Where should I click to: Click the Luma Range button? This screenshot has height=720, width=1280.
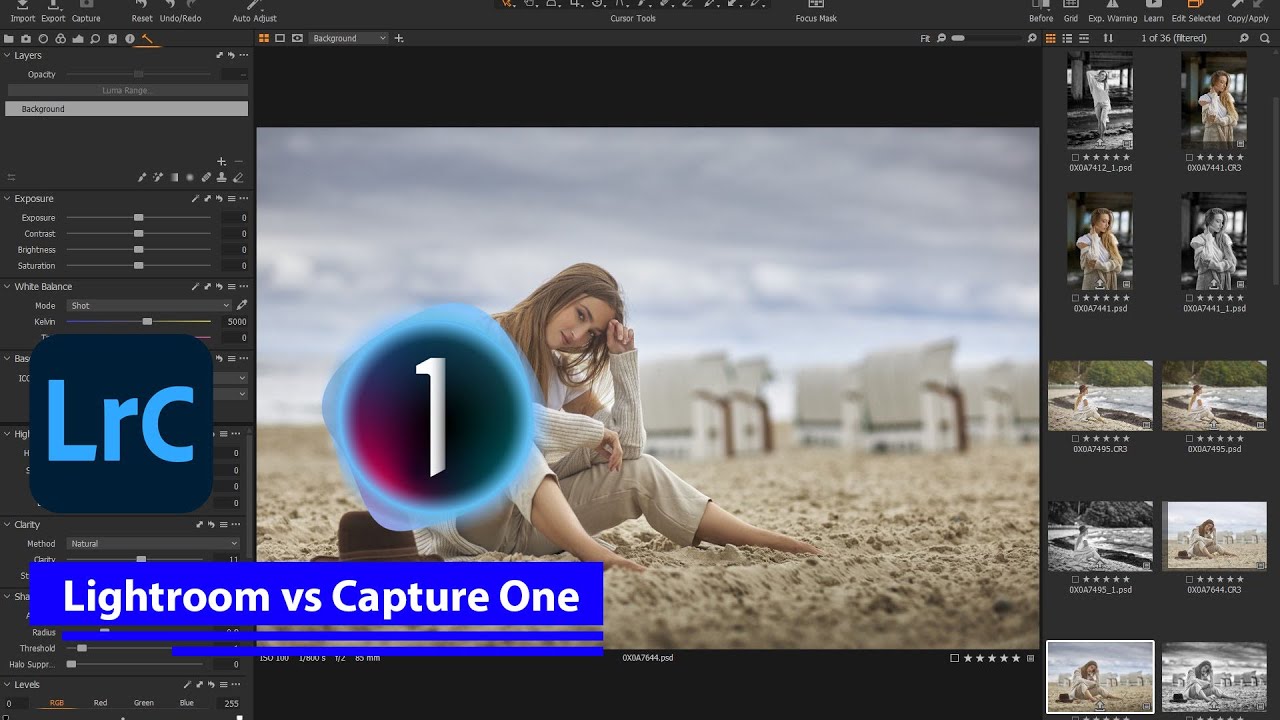[x=127, y=90]
